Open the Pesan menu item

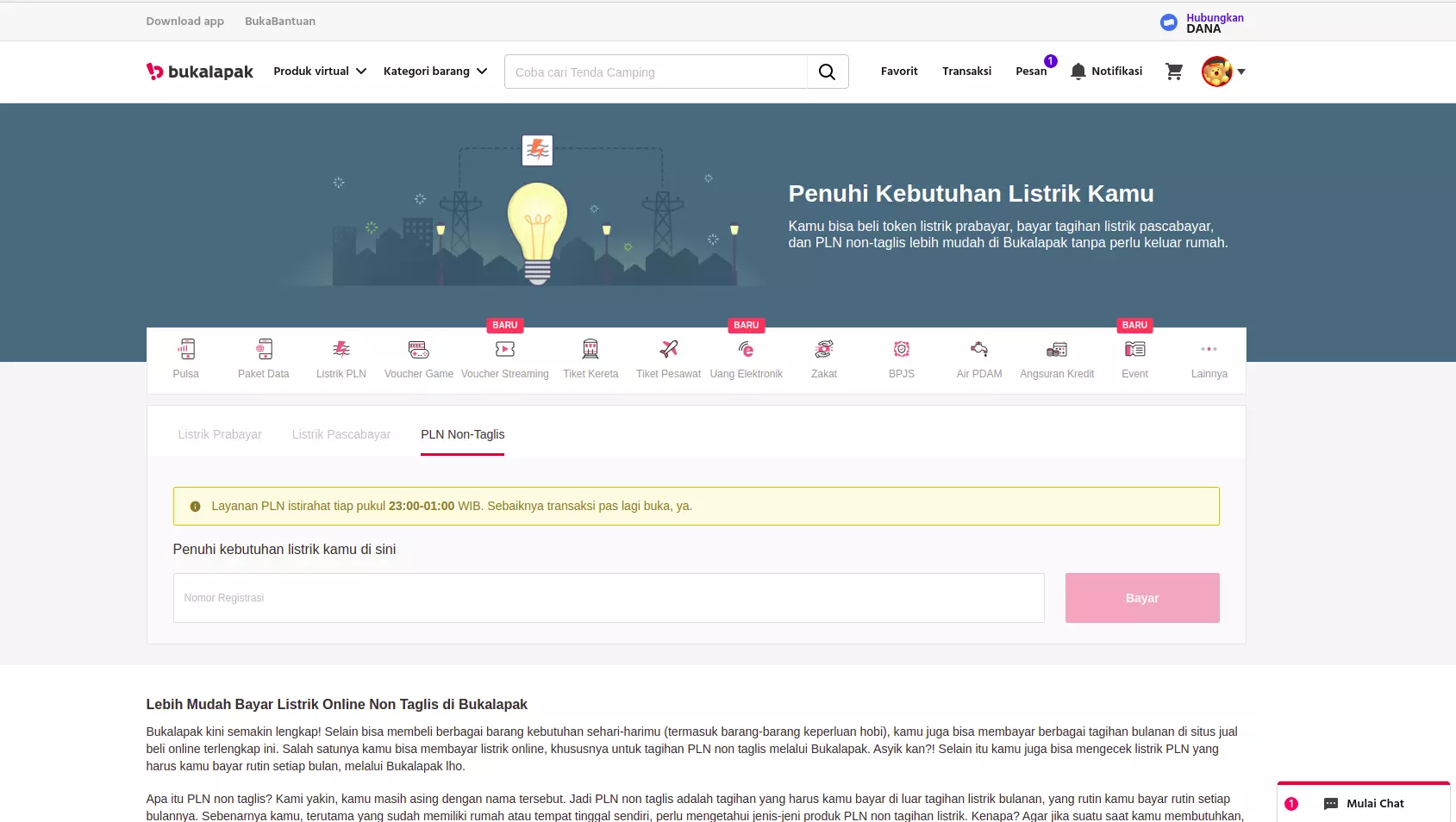[x=1031, y=72]
